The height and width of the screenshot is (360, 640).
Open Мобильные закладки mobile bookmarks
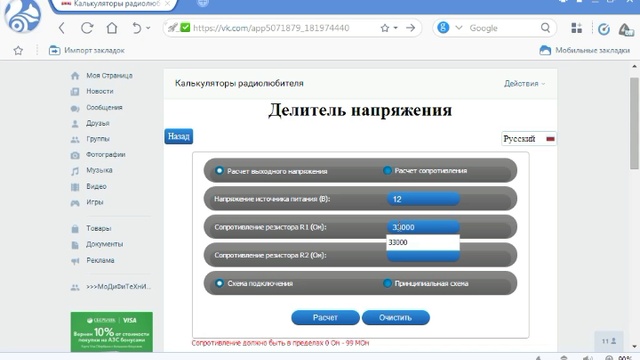click(584, 51)
